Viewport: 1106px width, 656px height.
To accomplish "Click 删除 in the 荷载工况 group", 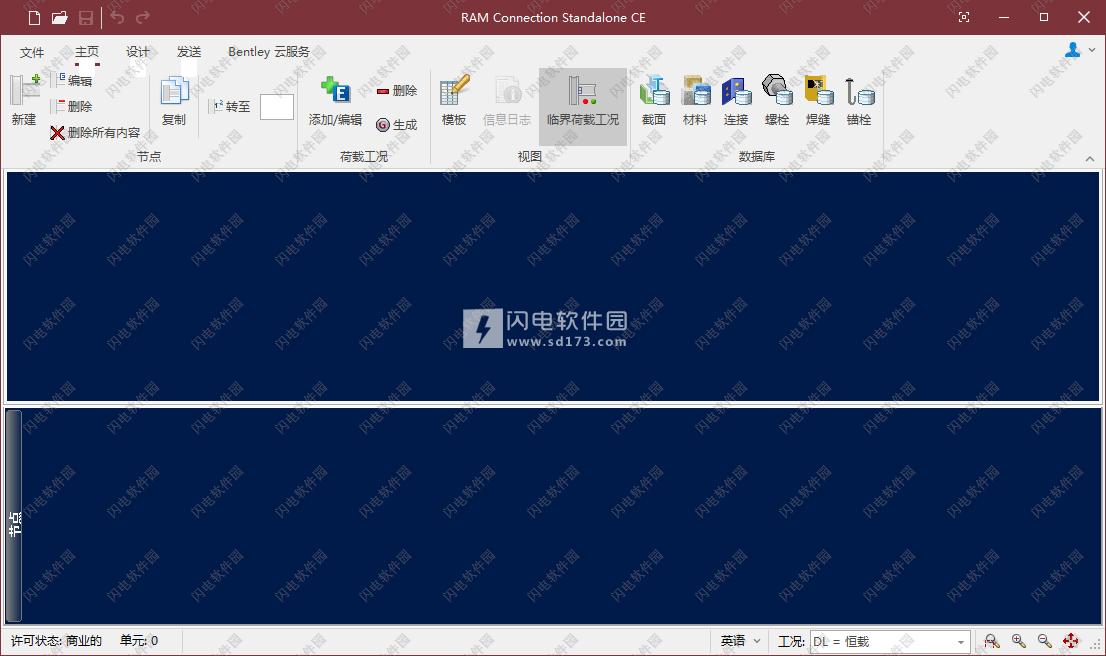I will 397,90.
